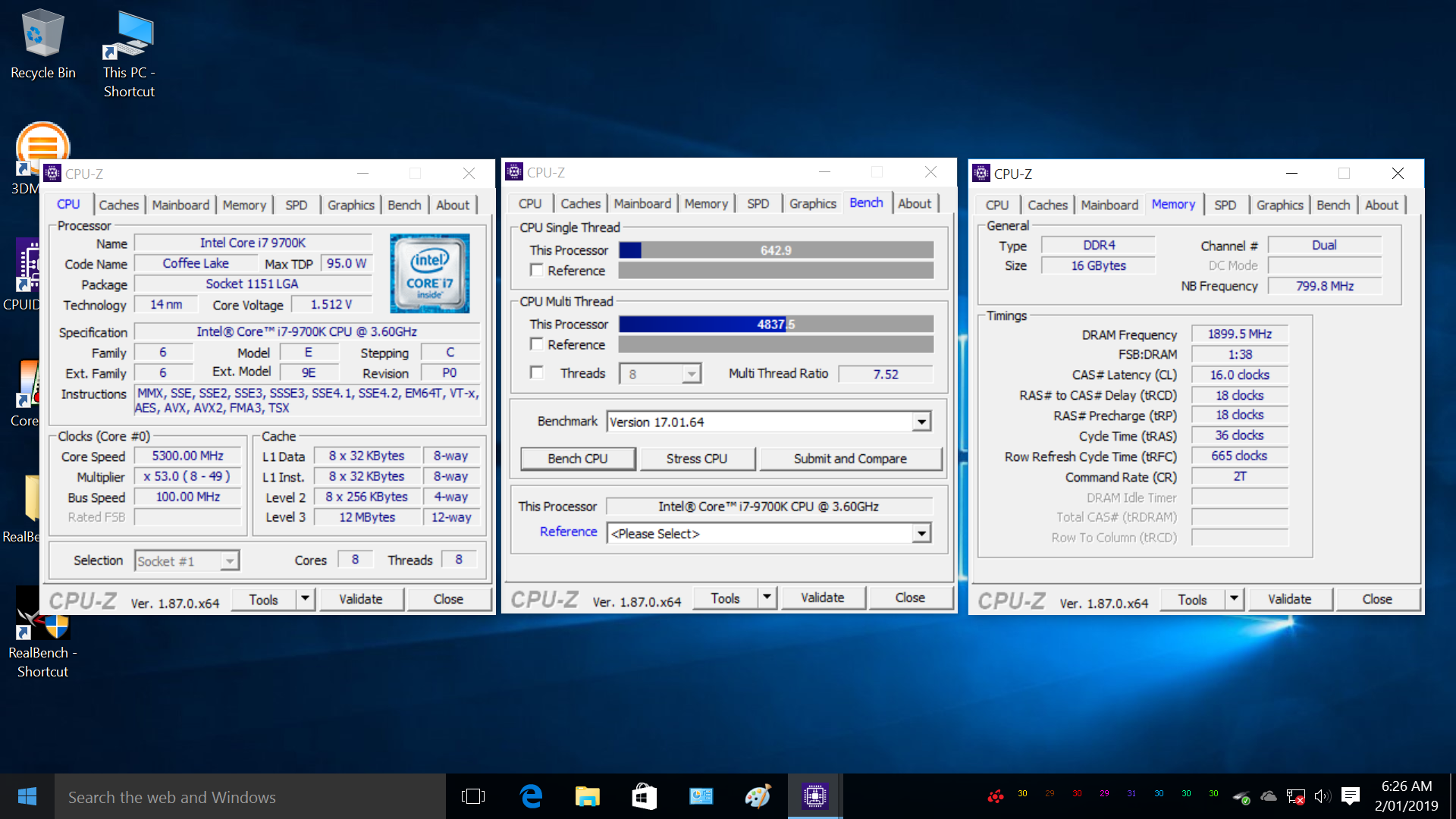Image resolution: width=1456 pixels, height=819 pixels.
Task: Open Graphics tab in right window
Action: (1279, 205)
